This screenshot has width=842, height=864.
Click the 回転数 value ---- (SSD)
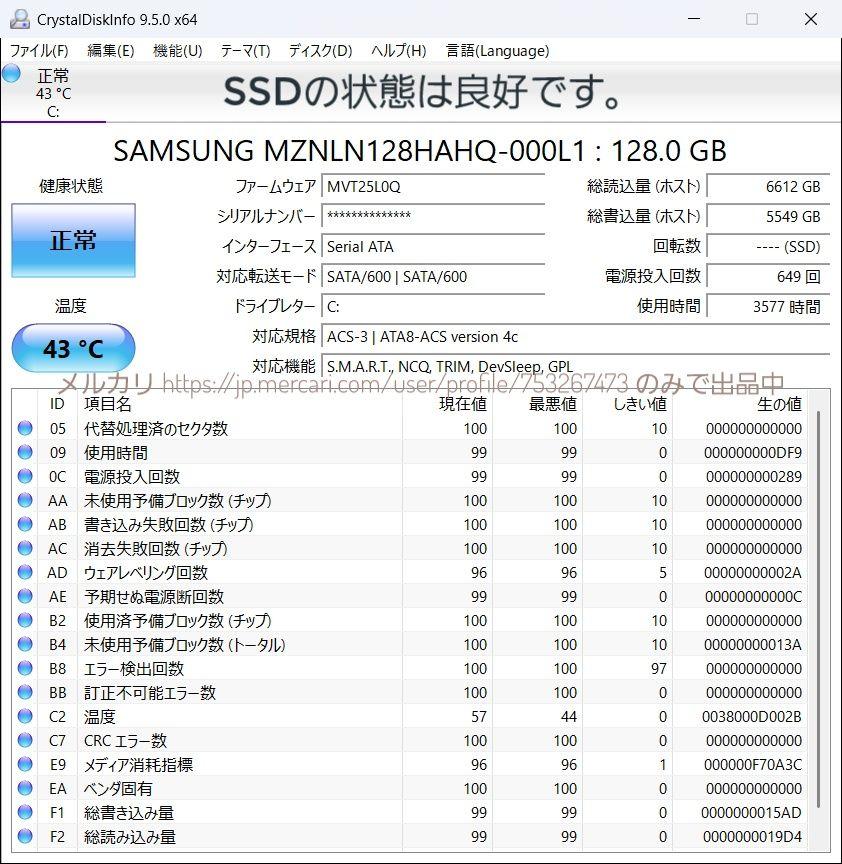point(768,246)
